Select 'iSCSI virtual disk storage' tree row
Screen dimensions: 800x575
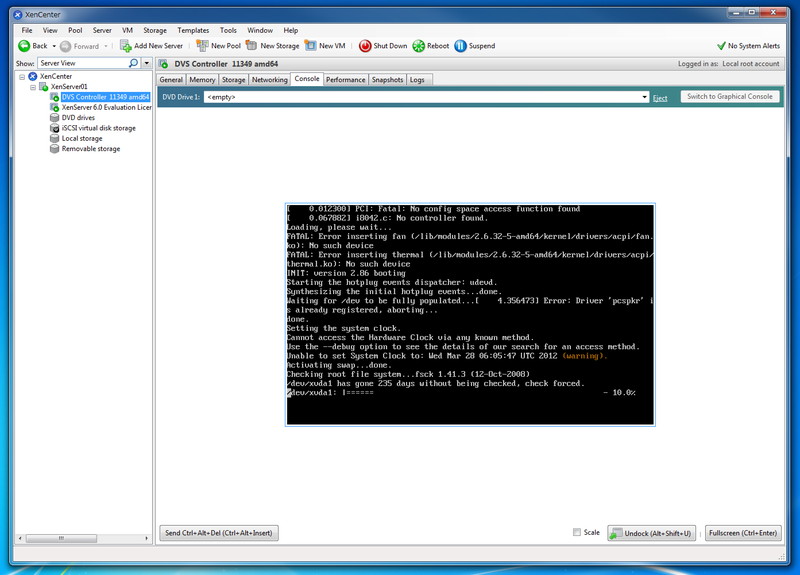pos(98,128)
